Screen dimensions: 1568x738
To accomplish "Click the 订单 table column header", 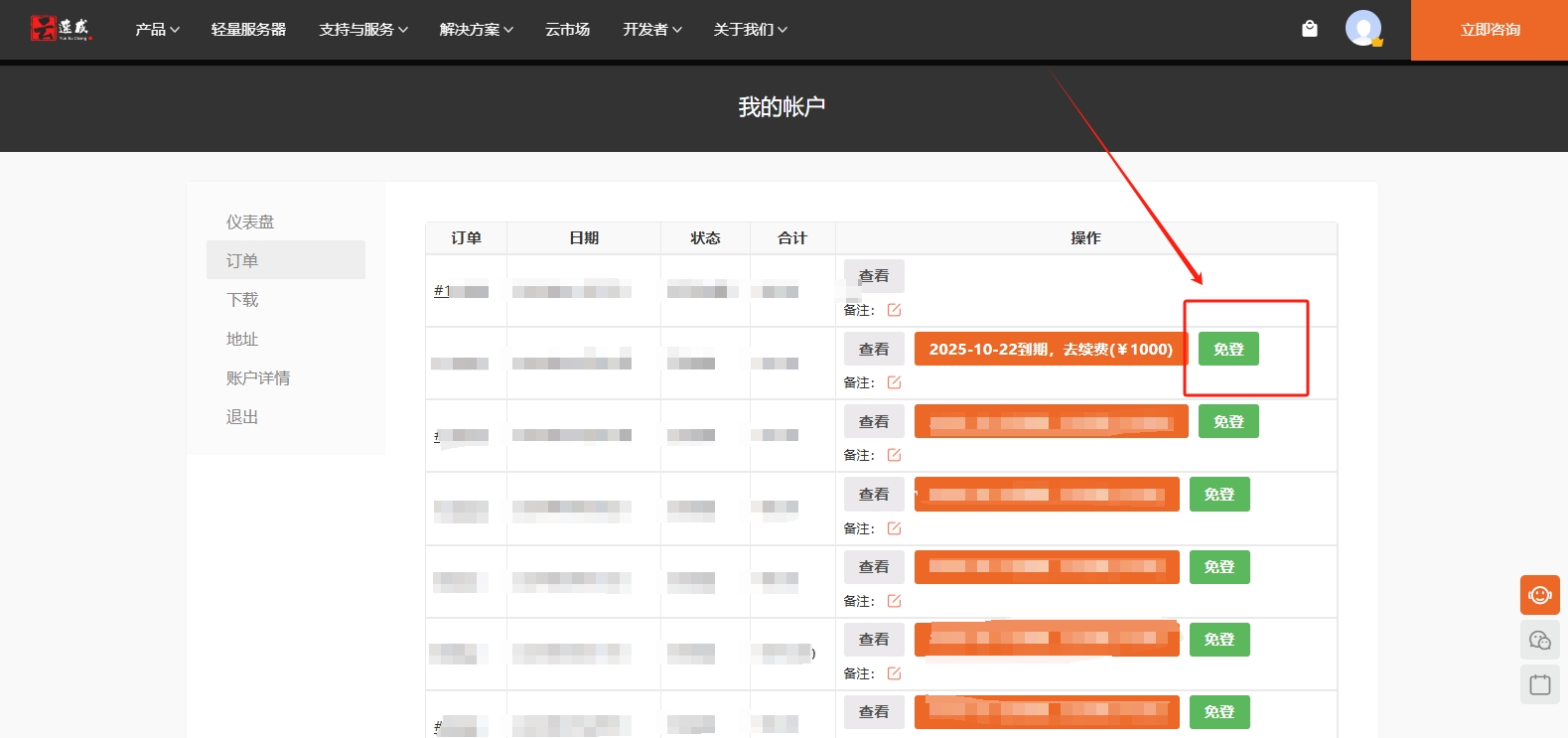I will 466,238.
